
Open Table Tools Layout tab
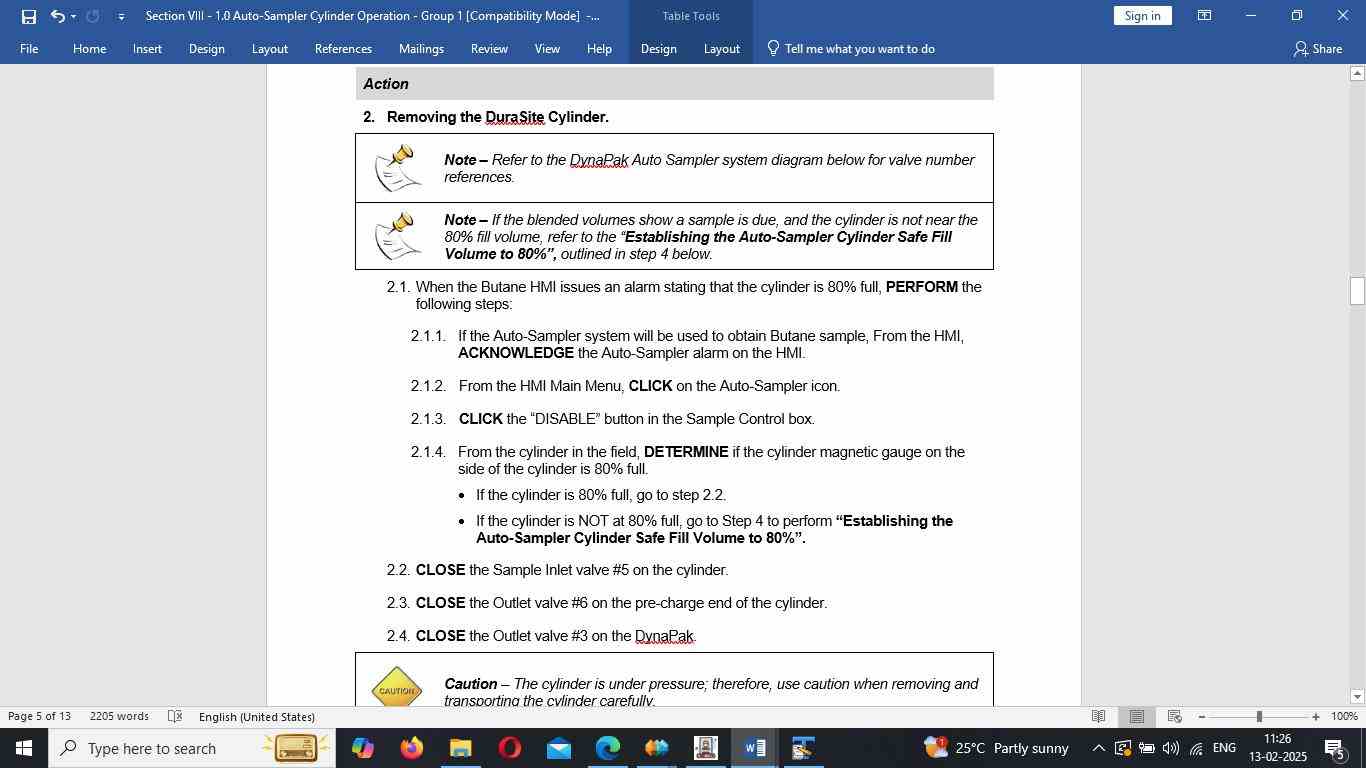[x=722, y=48]
